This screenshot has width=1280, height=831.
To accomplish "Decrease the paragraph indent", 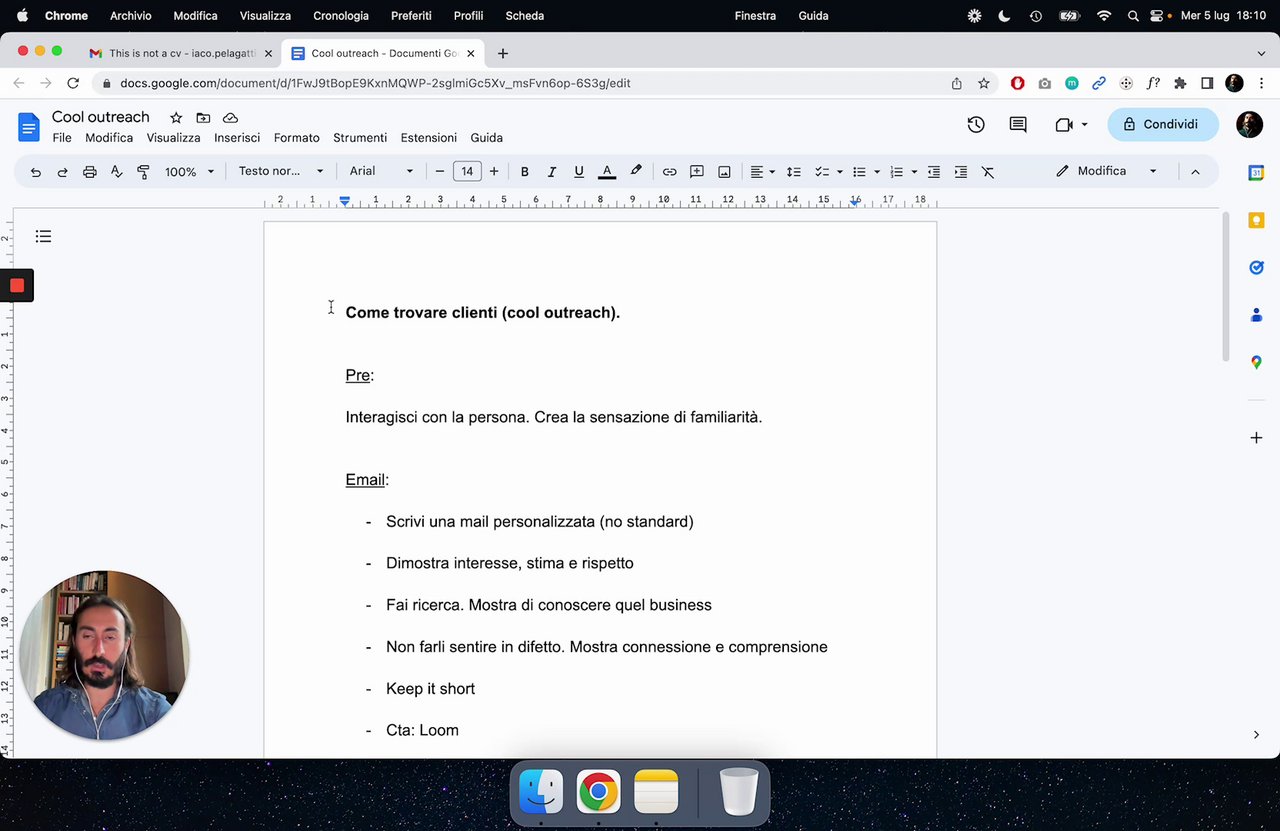I will point(934,172).
